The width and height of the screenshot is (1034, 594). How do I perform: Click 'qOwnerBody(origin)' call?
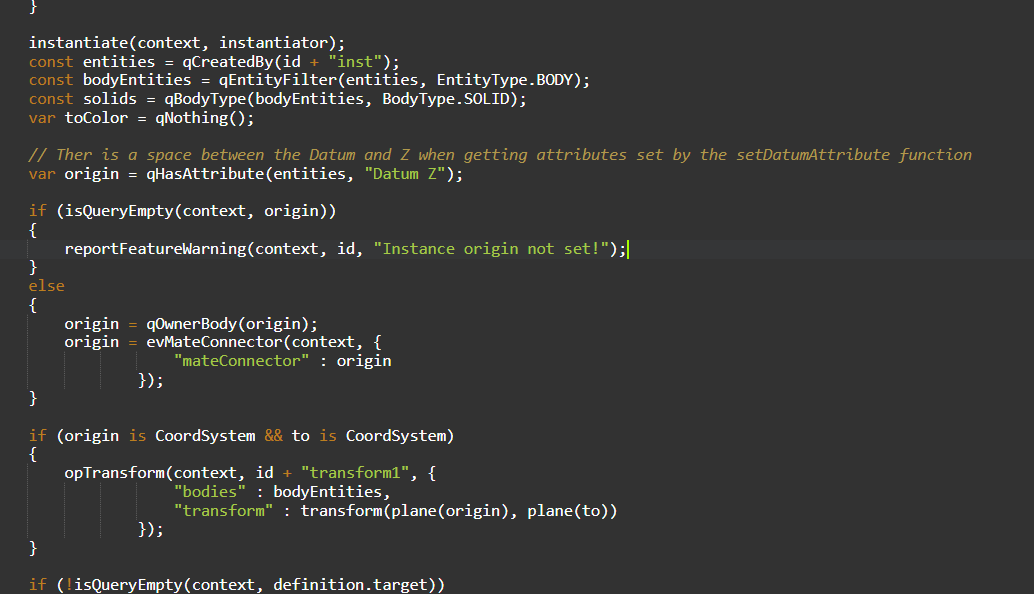tap(228, 324)
